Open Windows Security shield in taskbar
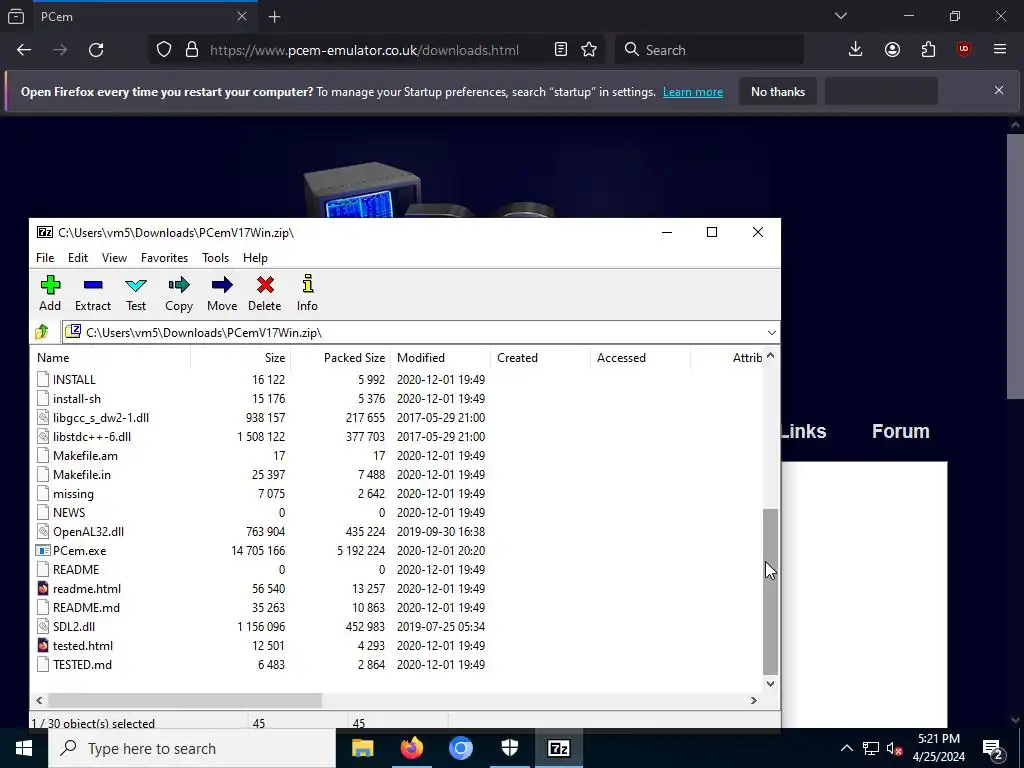 coord(509,748)
